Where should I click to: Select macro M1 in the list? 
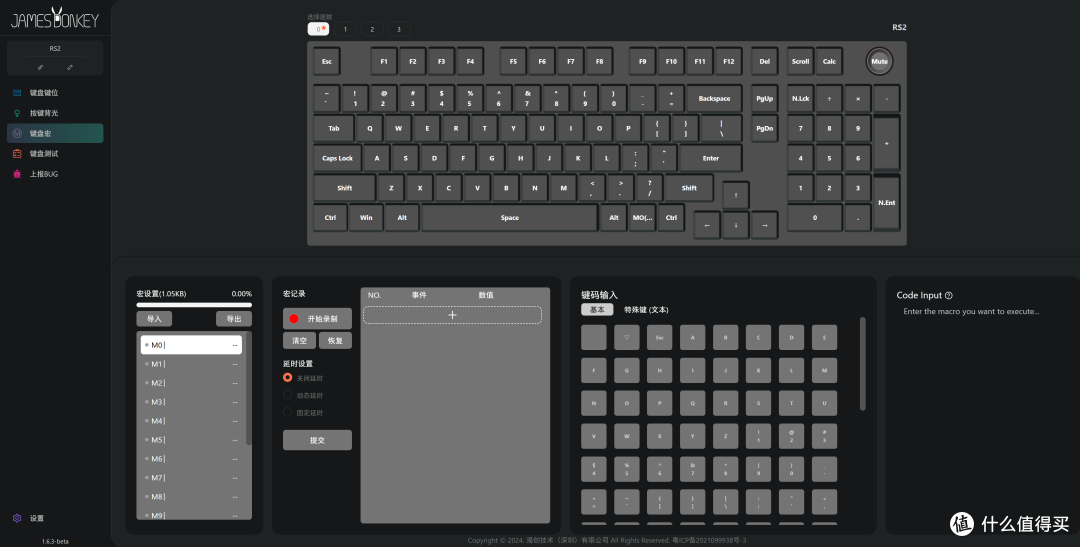[x=191, y=364]
